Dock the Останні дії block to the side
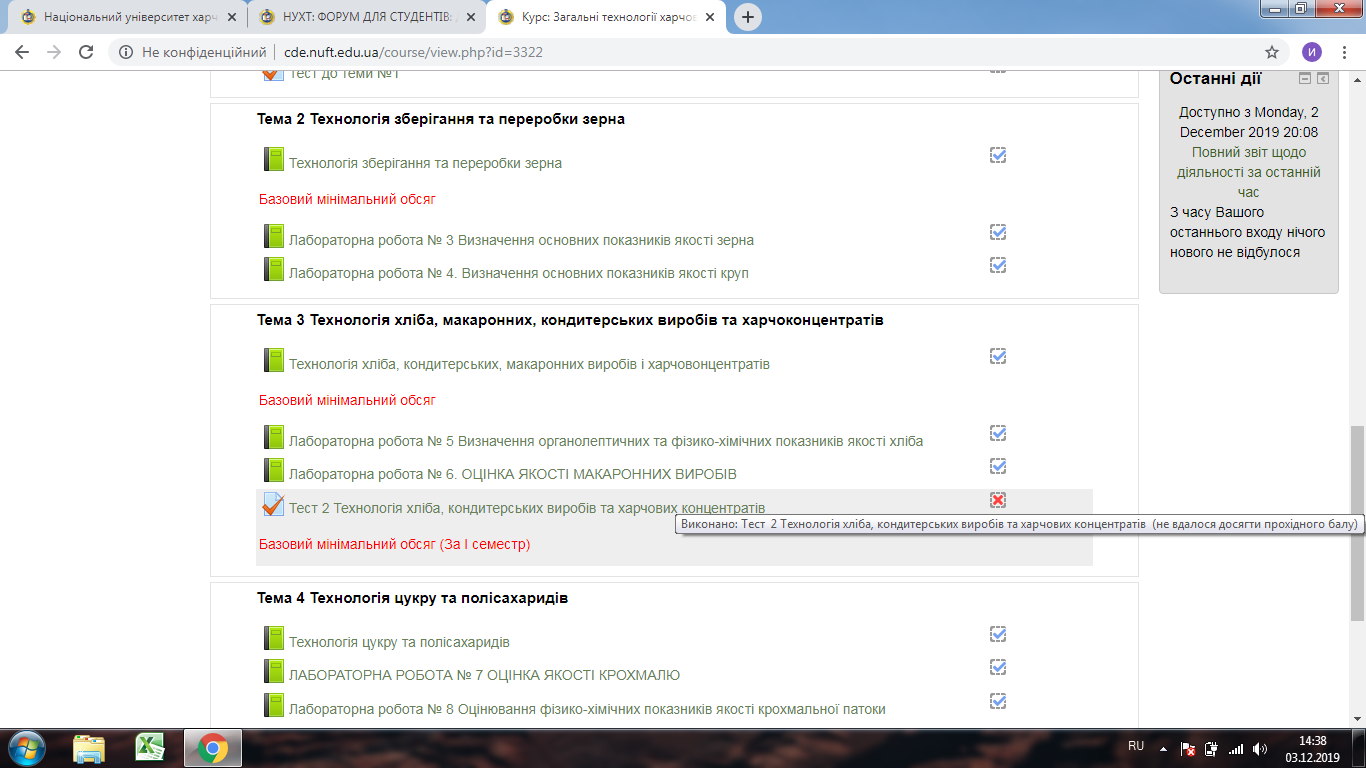The width and height of the screenshot is (1366, 768). (x=1323, y=79)
